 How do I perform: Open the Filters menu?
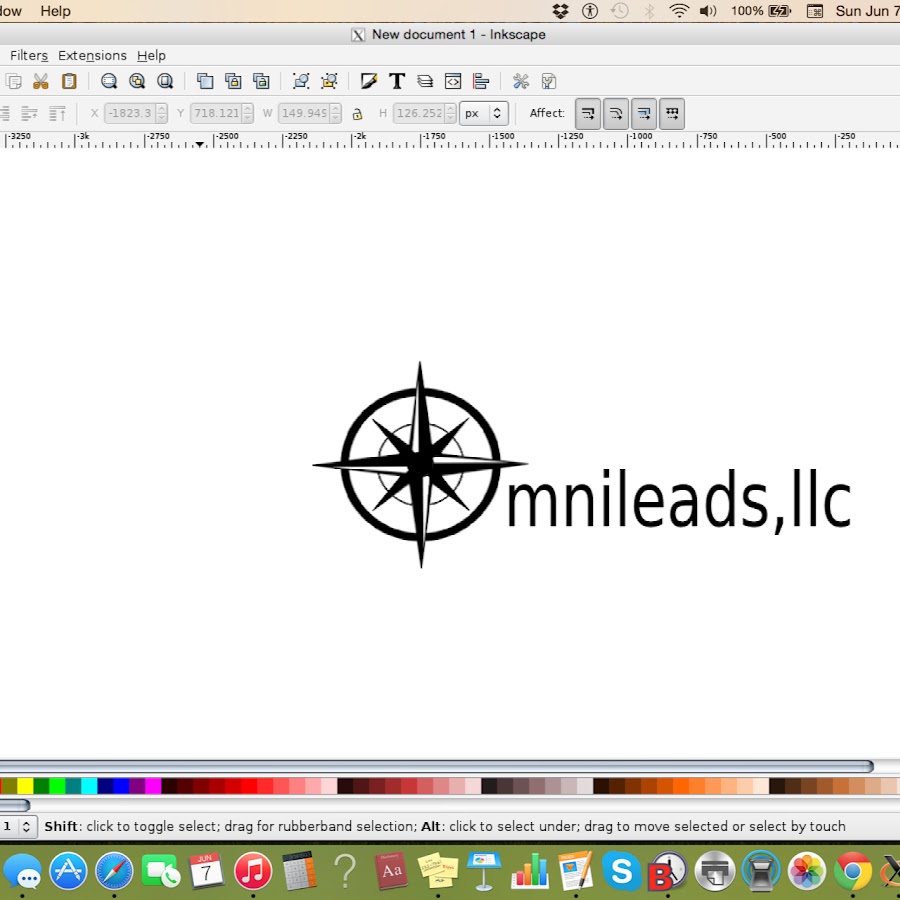tap(29, 56)
